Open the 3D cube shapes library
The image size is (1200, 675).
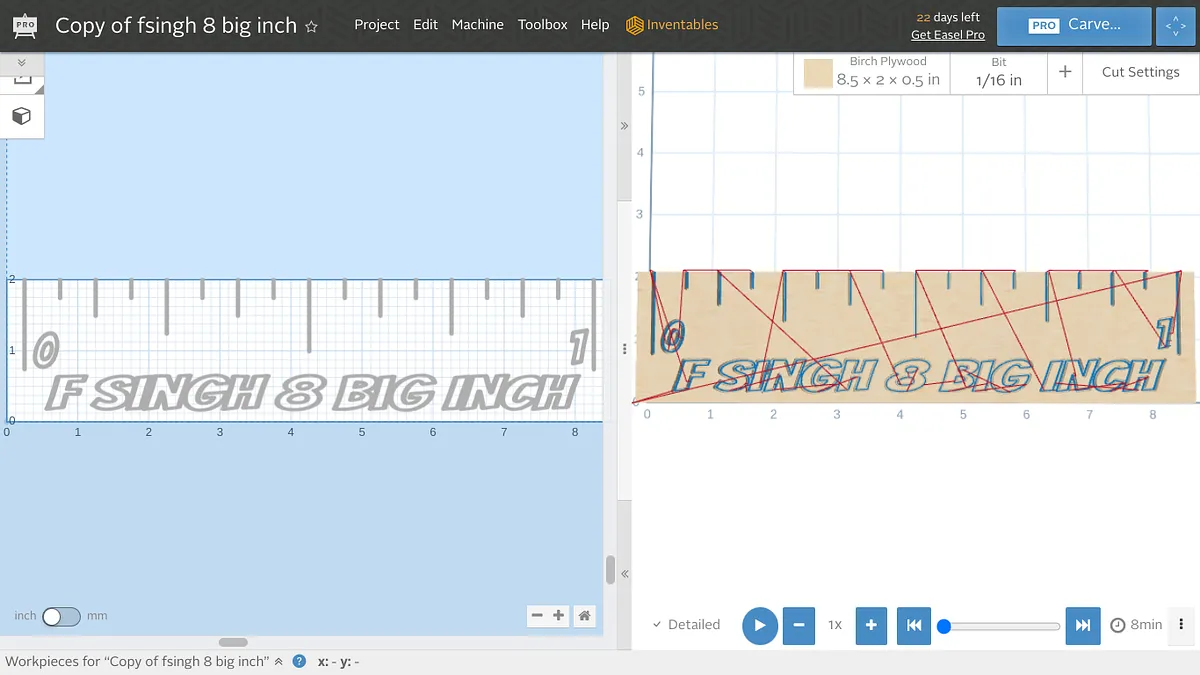pos(21,116)
